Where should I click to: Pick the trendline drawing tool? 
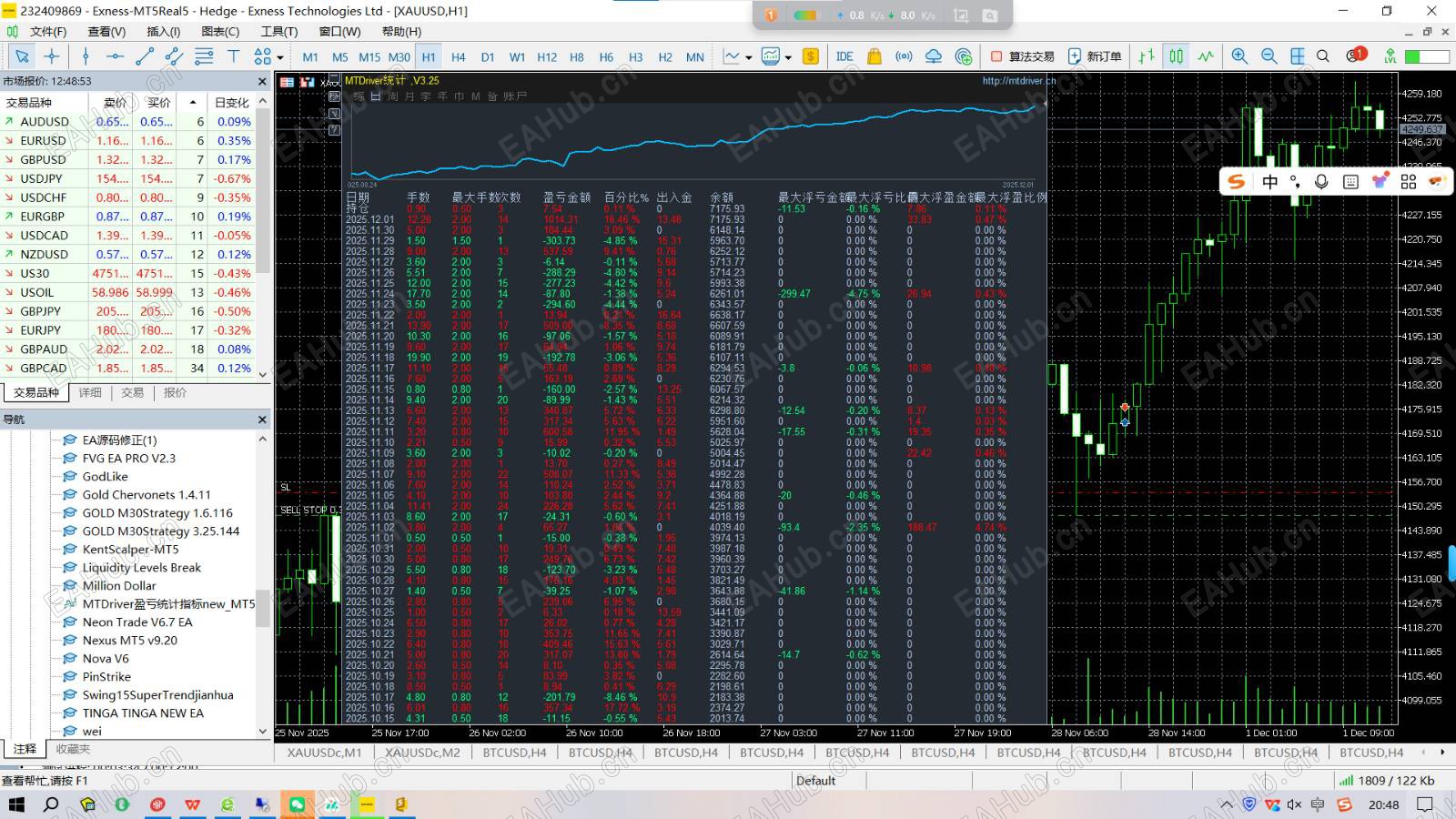[x=145, y=56]
